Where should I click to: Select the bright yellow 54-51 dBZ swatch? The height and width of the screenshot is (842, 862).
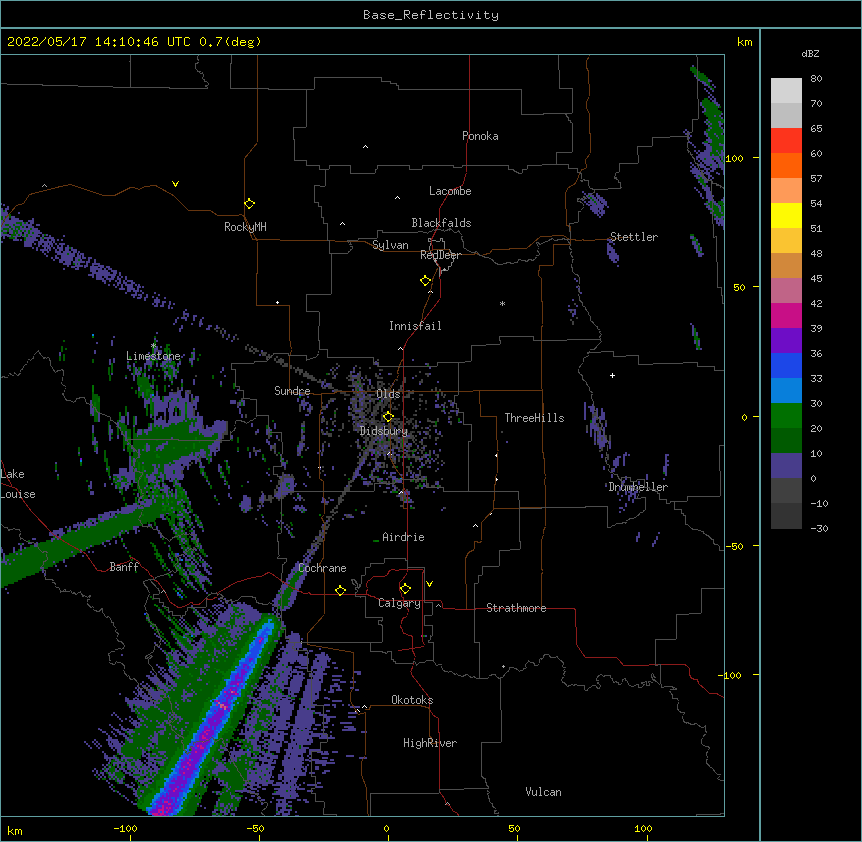coord(786,215)
